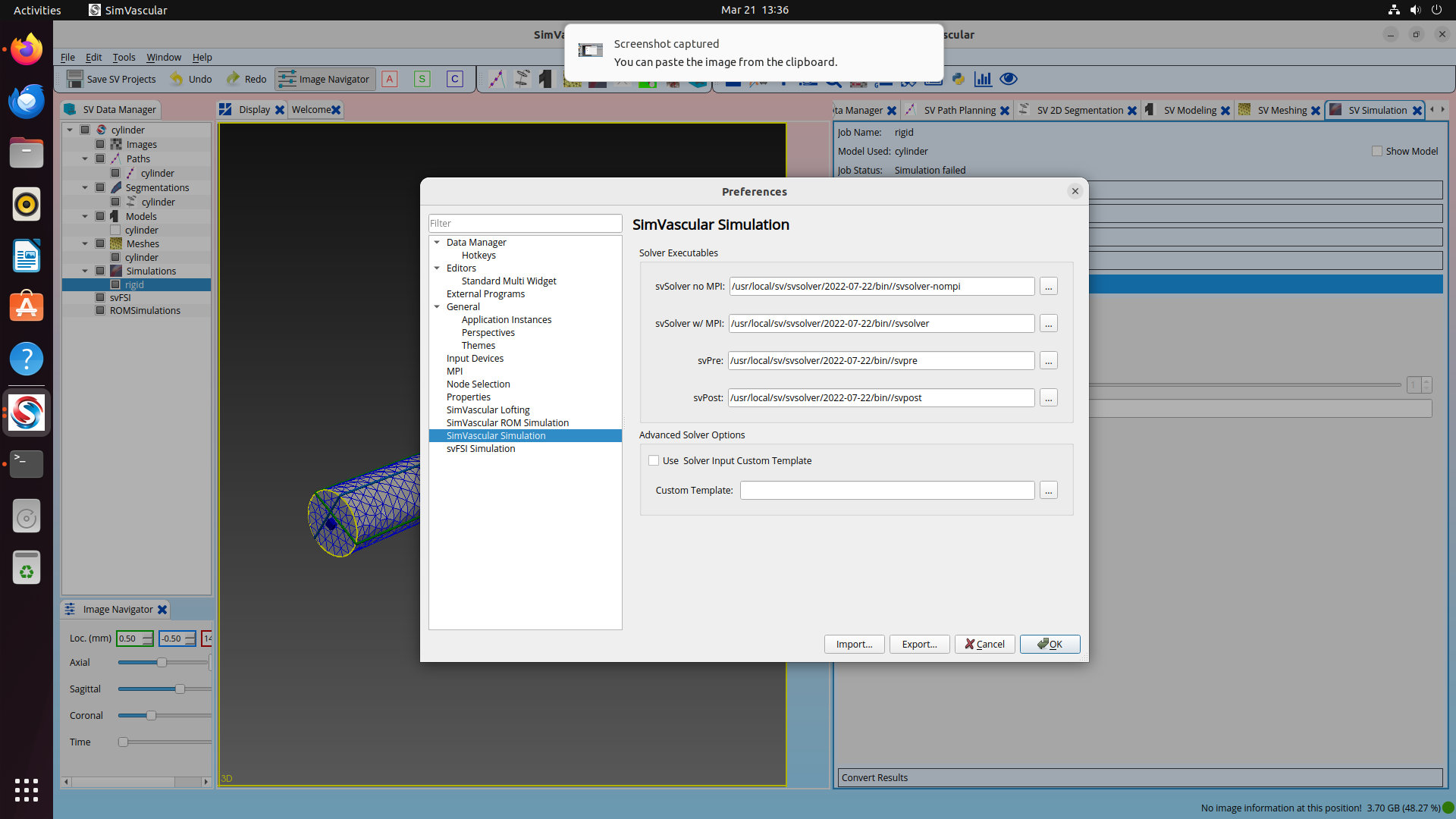
Task: Collapse the Meshes tree node
Action: pos(85,243)
